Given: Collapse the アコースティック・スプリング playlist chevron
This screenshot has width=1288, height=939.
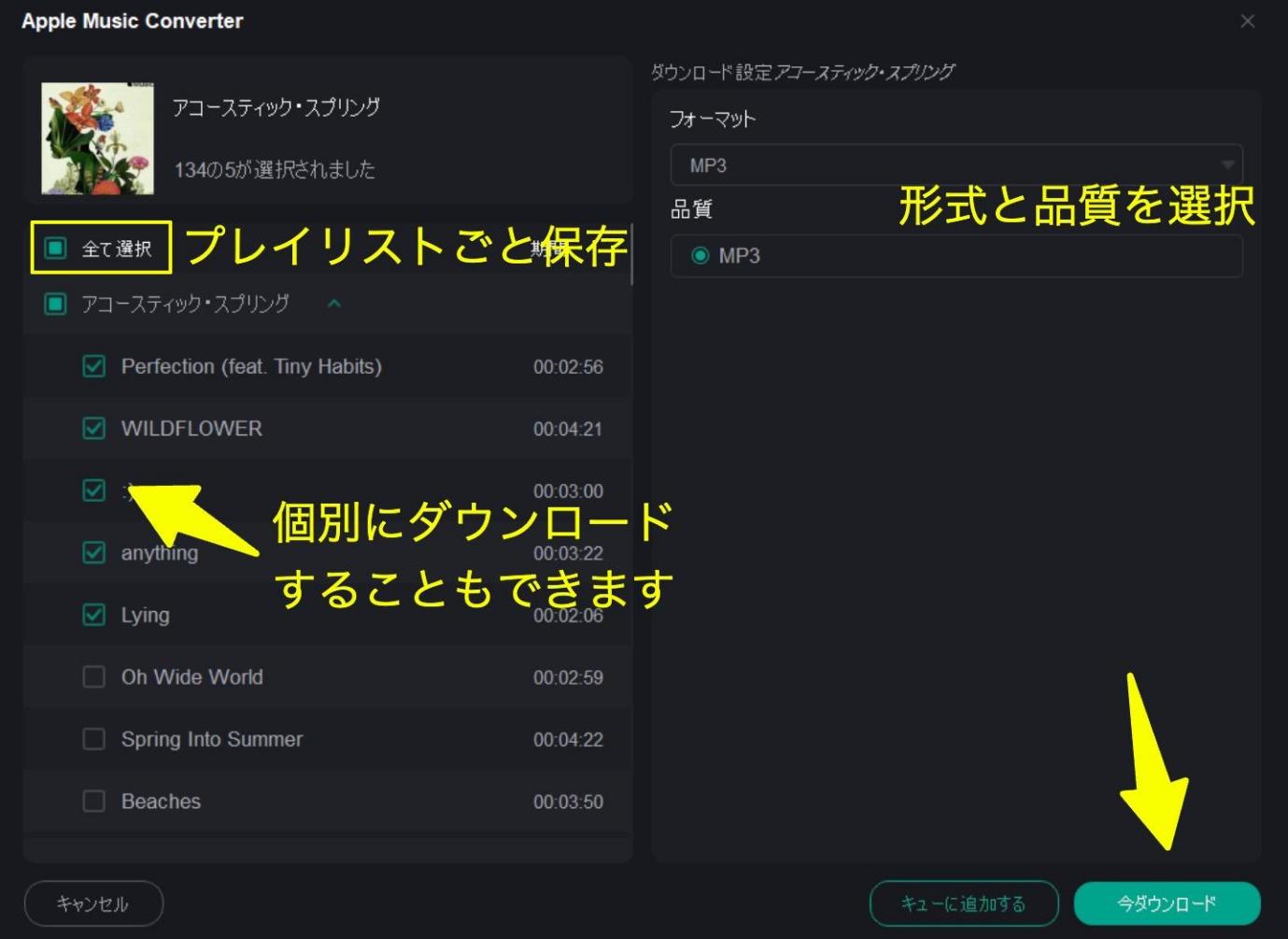Looking at the screenshot, I should [x=334, y=304].
